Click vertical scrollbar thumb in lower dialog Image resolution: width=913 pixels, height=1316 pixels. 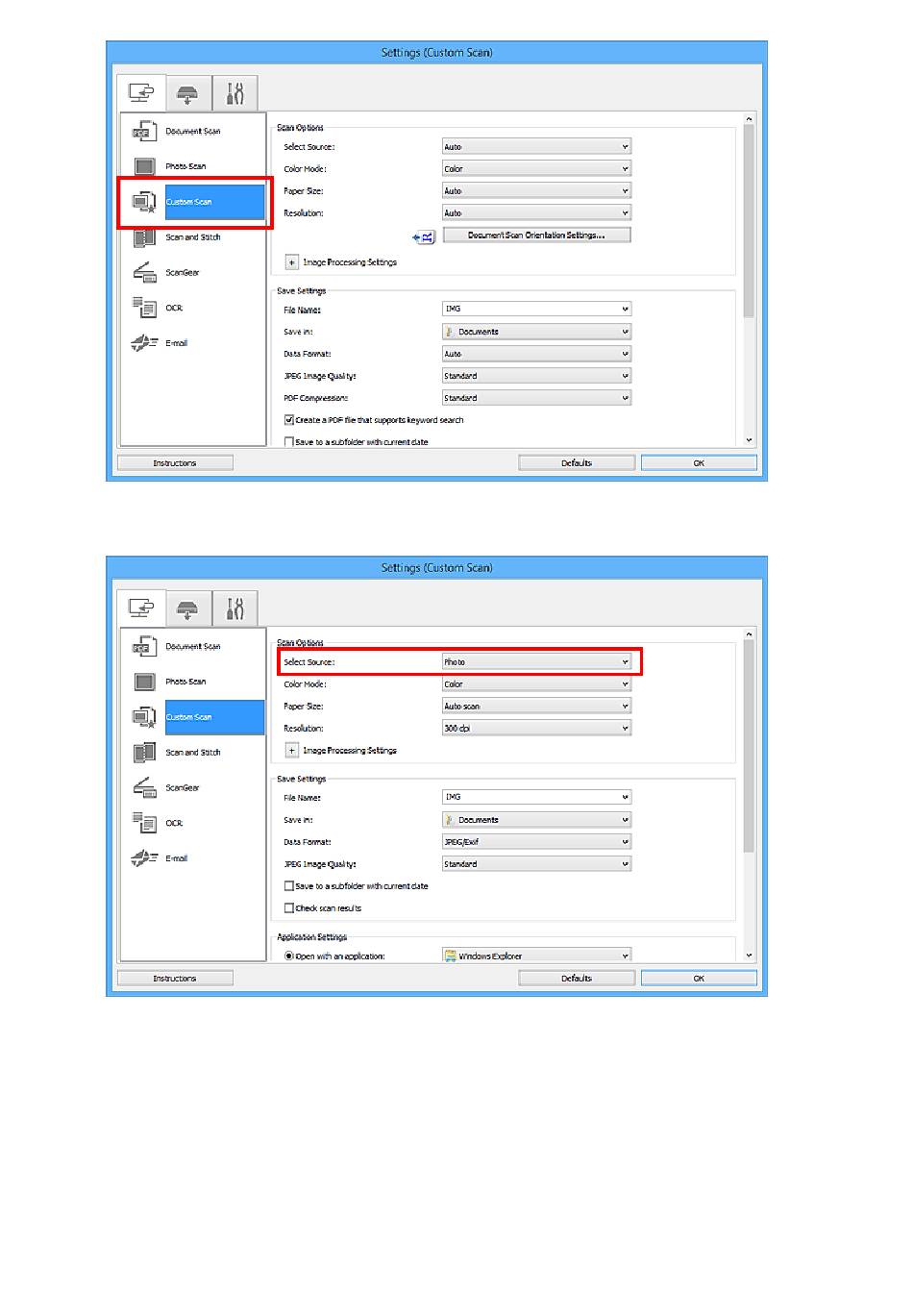click(x=750, y=746)
